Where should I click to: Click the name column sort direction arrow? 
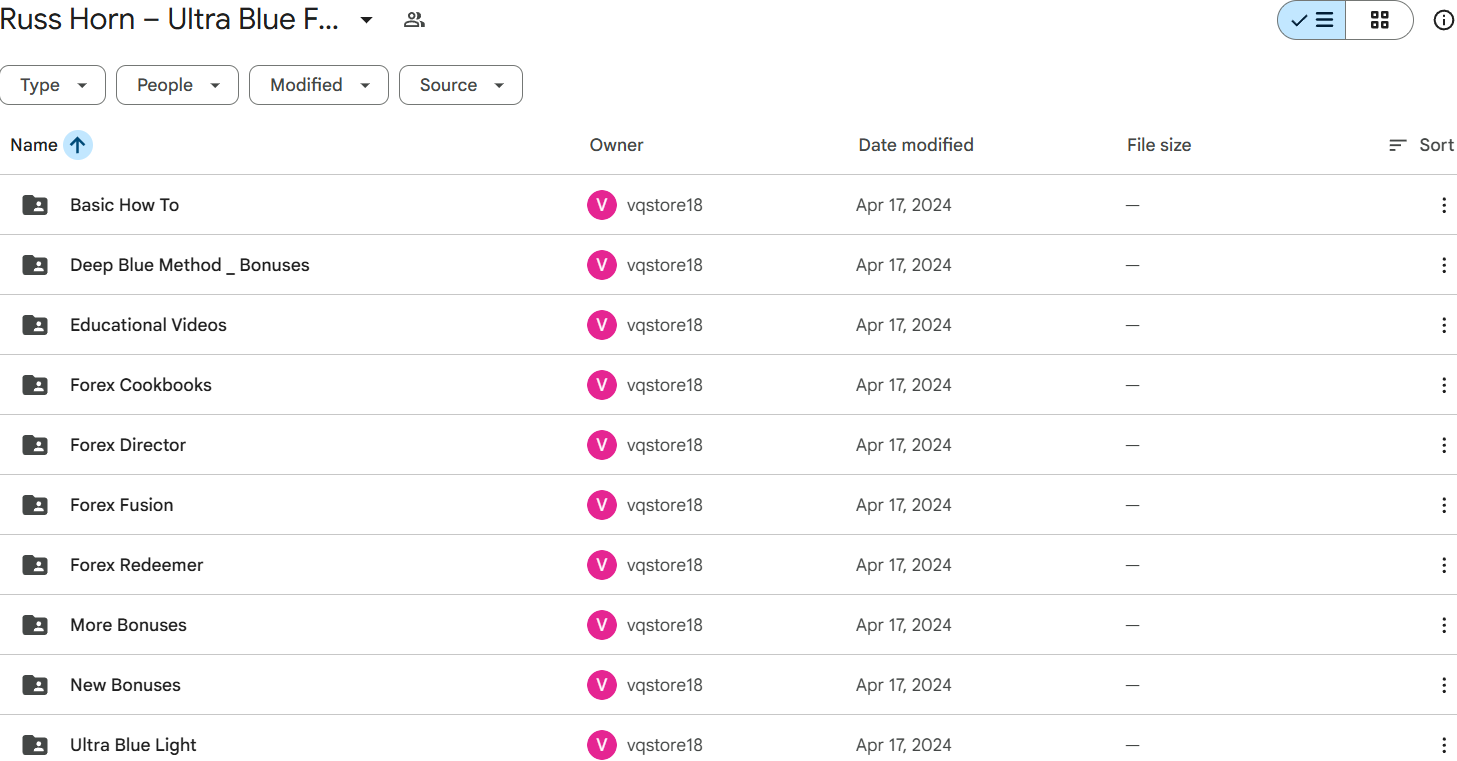coord(78,145)
